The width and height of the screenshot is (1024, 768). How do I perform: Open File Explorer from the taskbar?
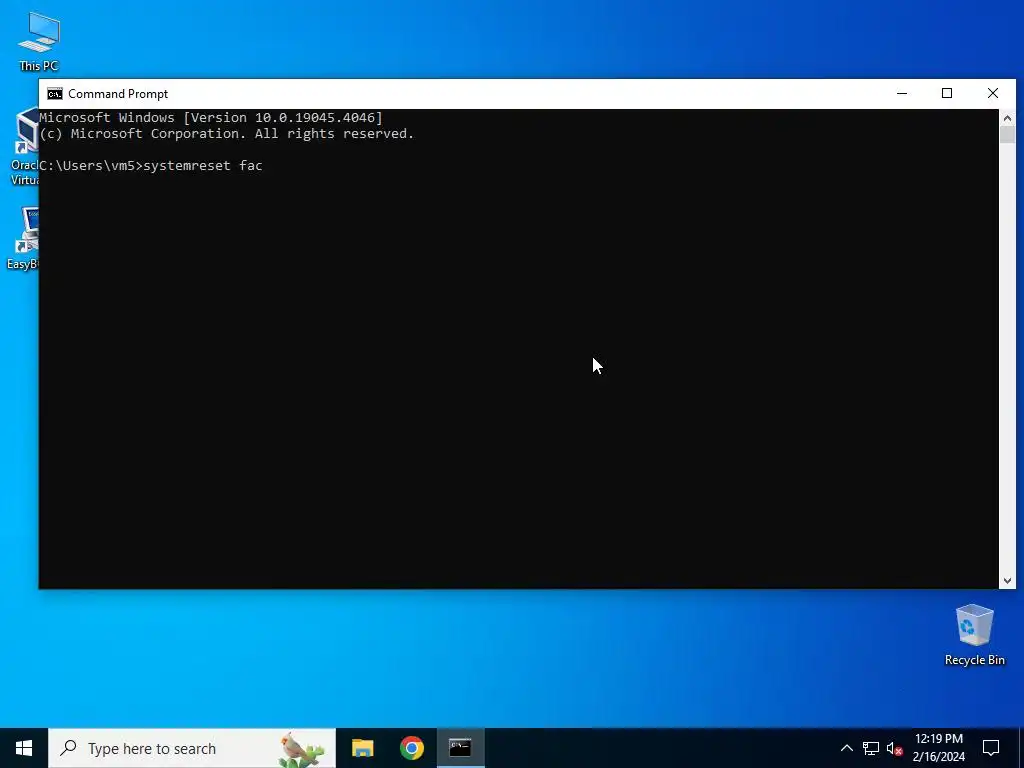coord(362,748)
